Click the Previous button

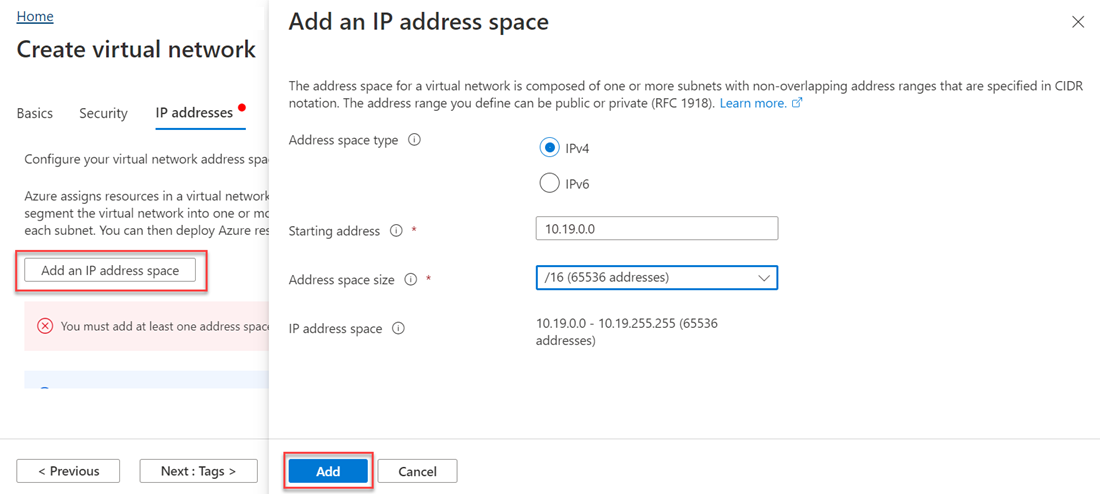point(68,471)
